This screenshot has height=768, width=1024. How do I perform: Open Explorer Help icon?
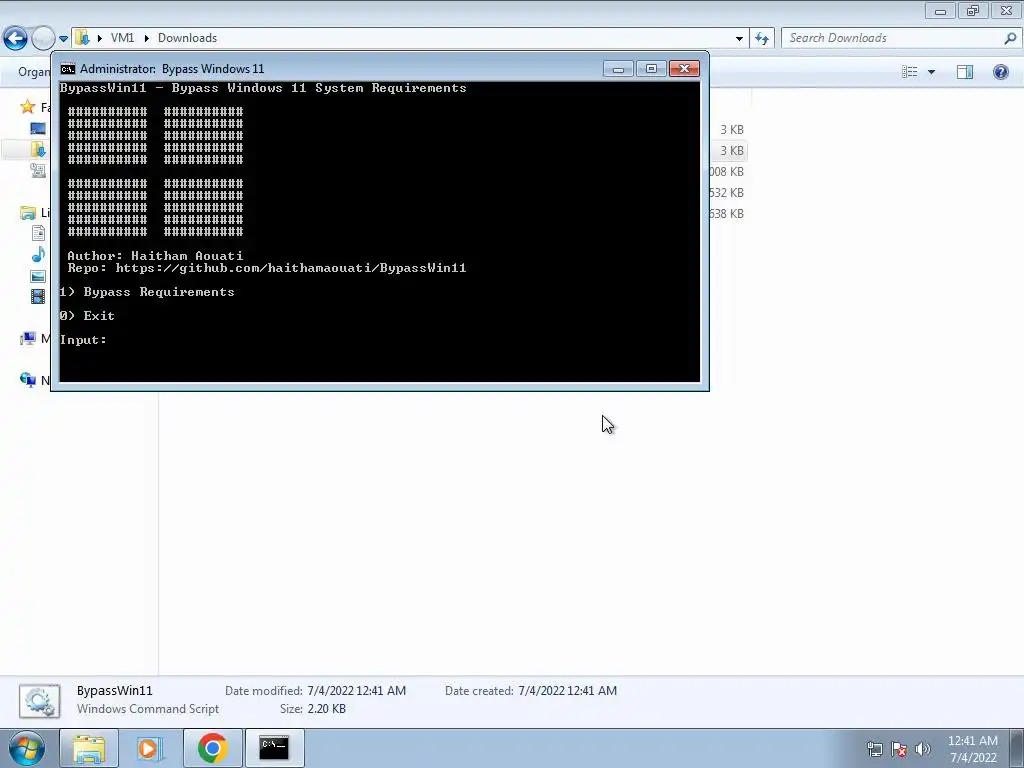[1000, 72]
